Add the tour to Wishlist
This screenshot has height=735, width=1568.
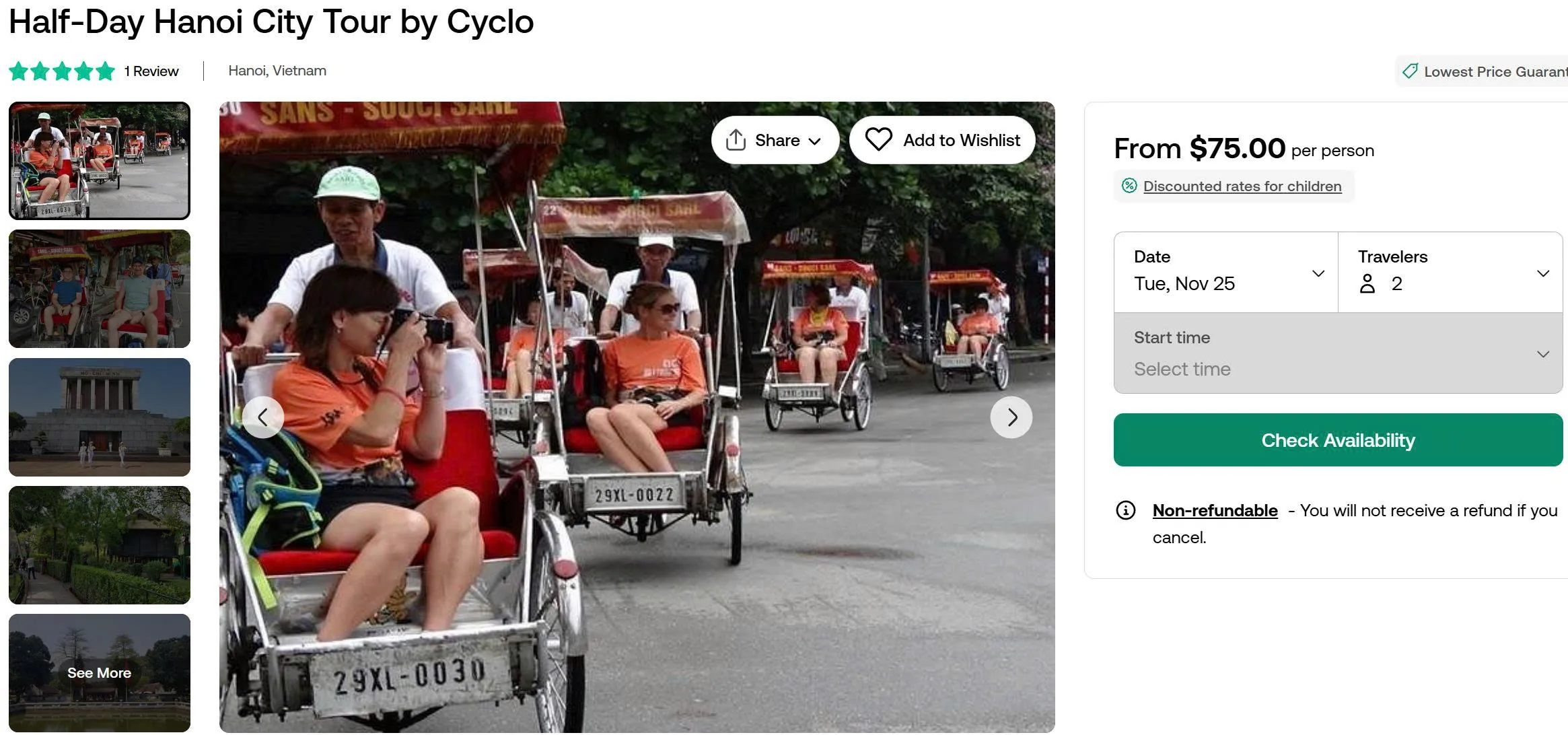point(941,140)
